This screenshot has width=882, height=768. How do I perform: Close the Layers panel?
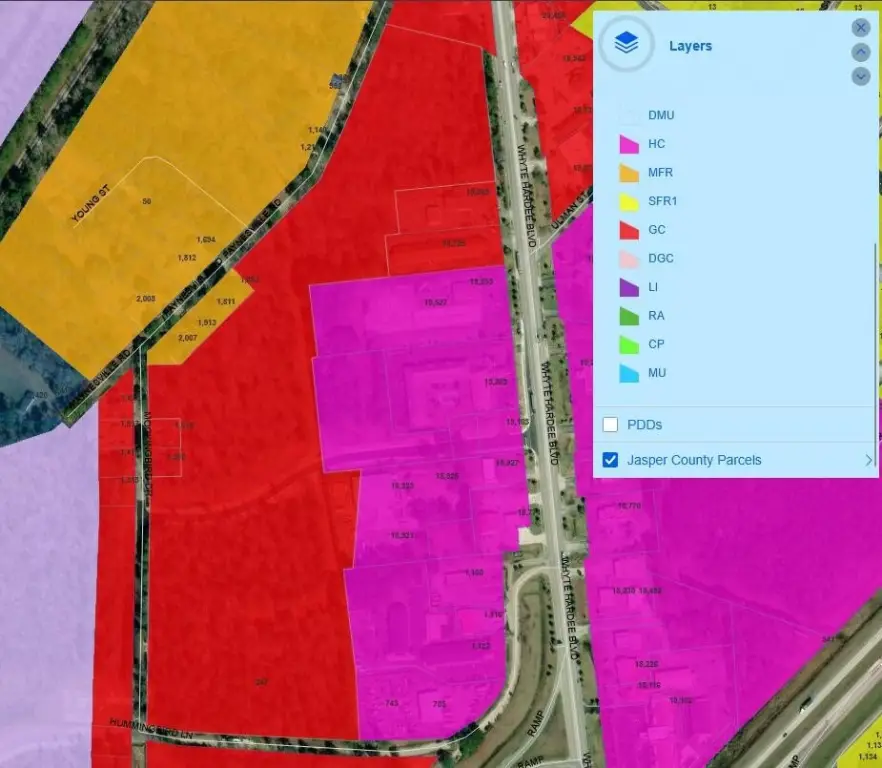[x=860, y=28]
